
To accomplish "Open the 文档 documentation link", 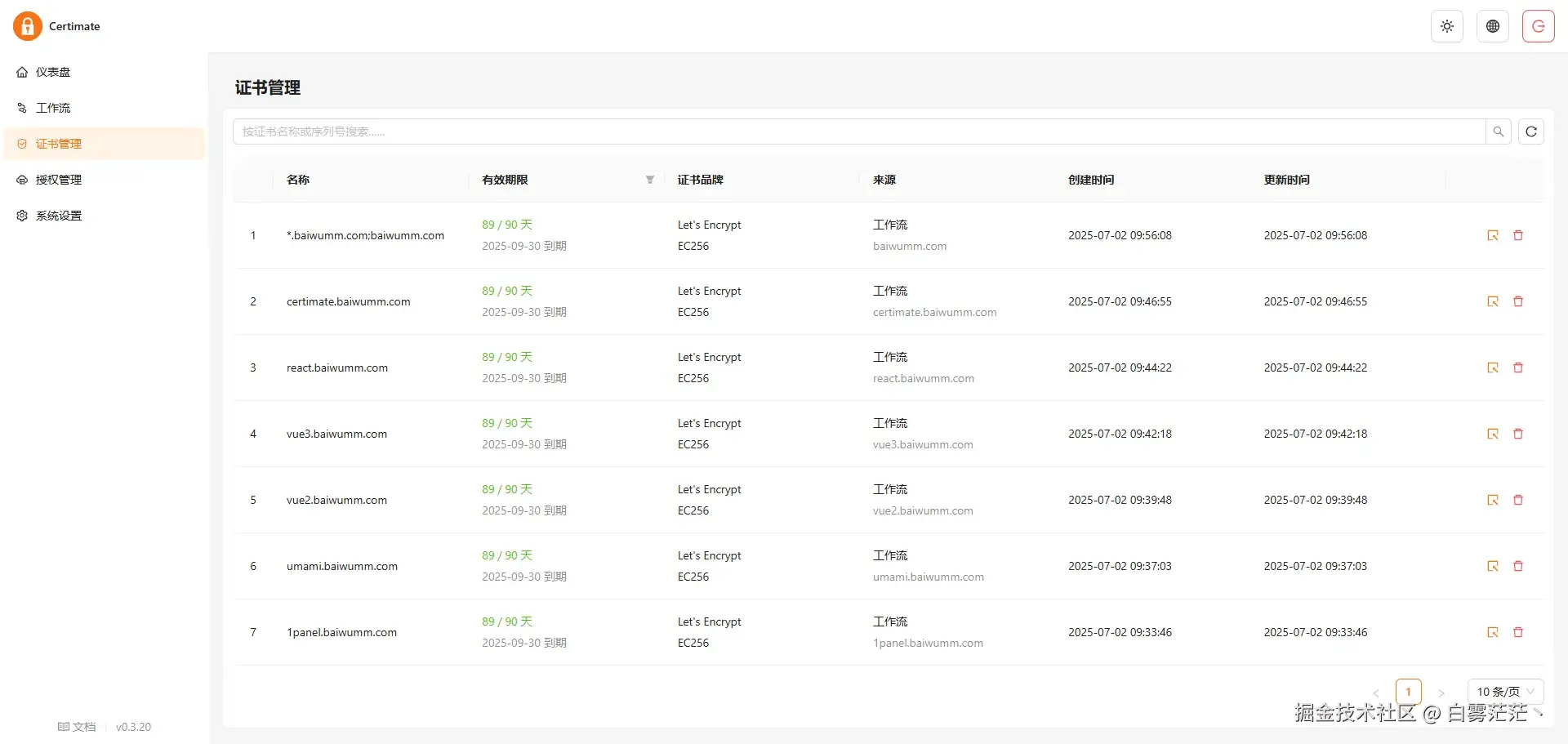I will (77, 727).
